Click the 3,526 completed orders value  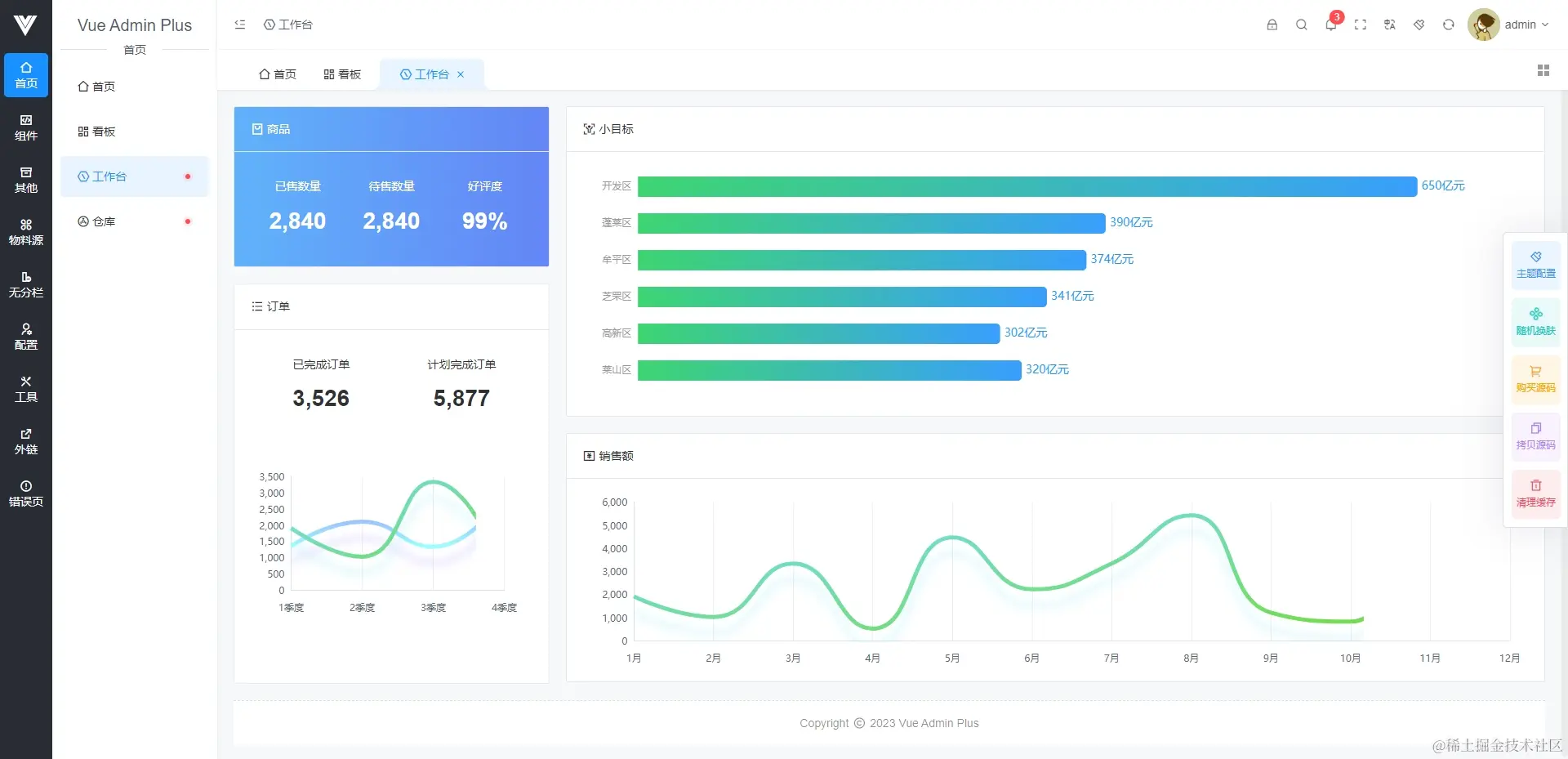coord(321,399)
